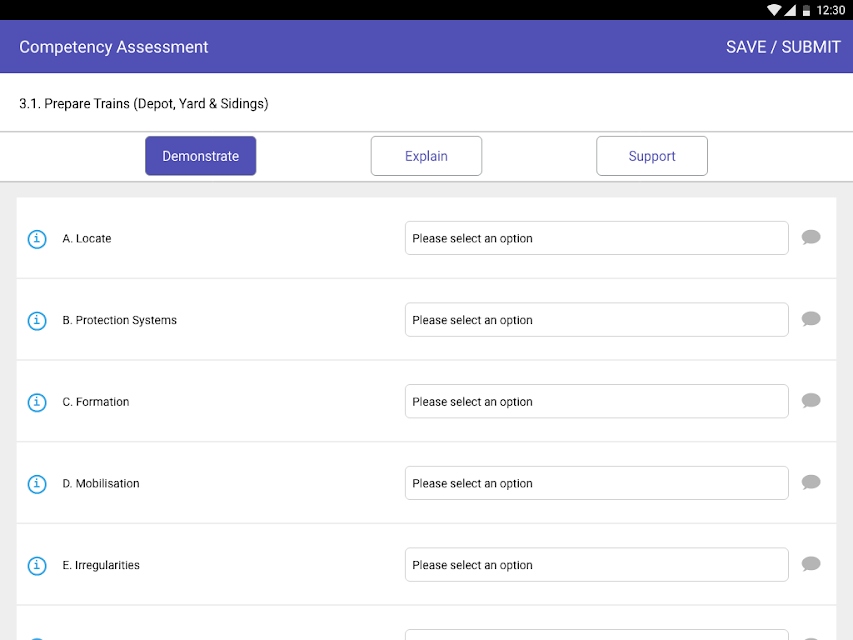Image resolution: width=853 pixels, height=640 pixels.
Task: Open option dropdown for A. Locate
Action: [x=597, y=238]
